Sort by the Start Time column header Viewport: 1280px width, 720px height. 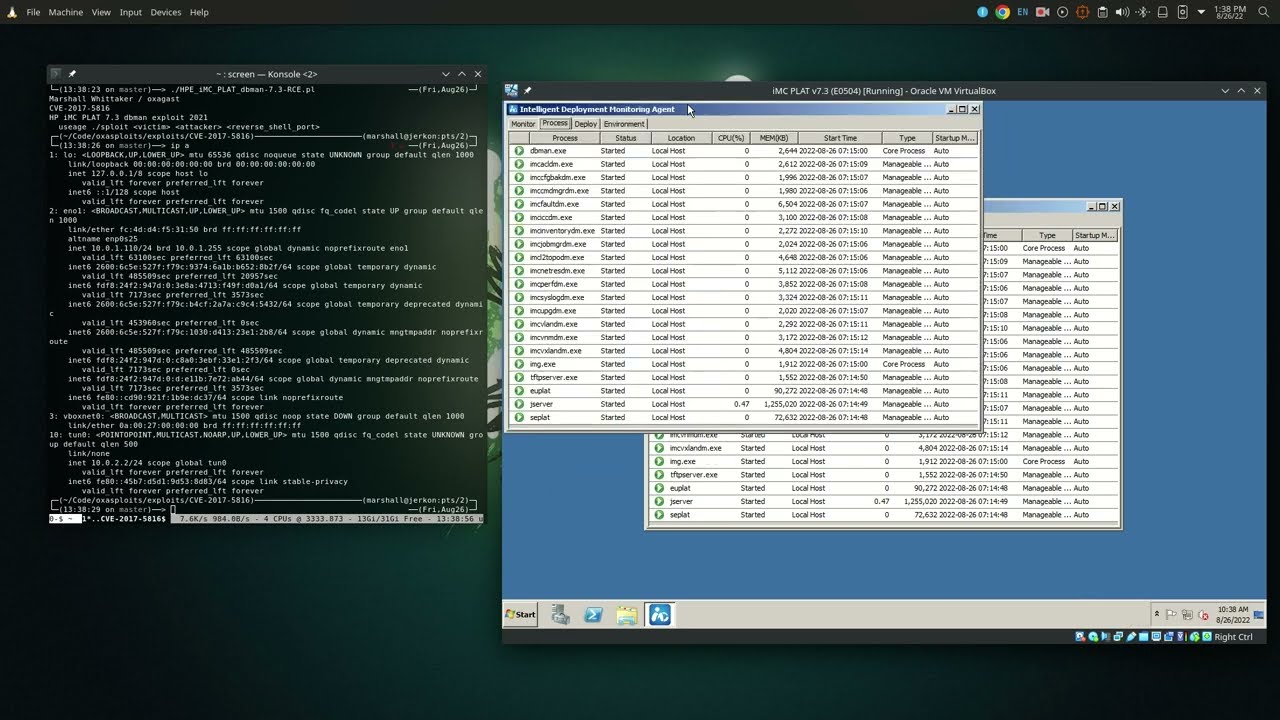pos(840,138)
